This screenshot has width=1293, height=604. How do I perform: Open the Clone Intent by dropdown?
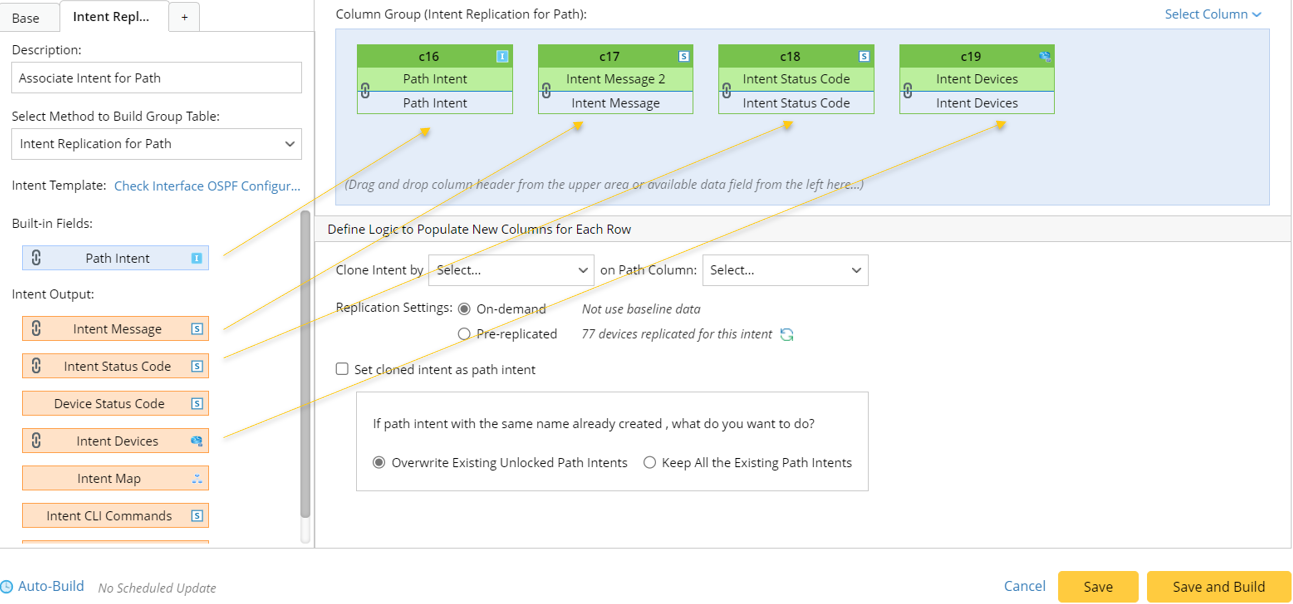(x=511, y=270)
